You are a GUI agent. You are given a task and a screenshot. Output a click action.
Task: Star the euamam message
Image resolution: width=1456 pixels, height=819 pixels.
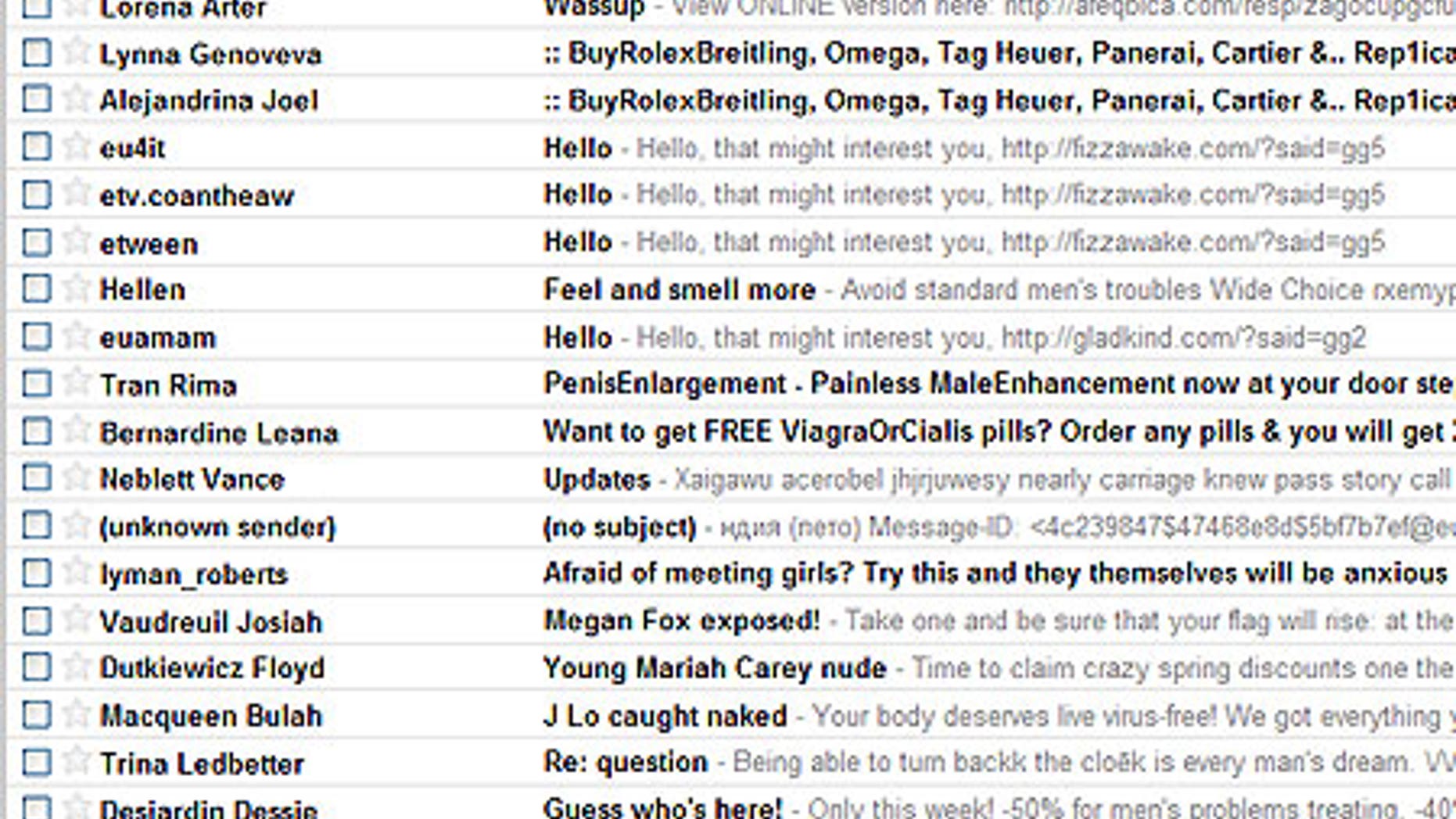tap(76, 336)
